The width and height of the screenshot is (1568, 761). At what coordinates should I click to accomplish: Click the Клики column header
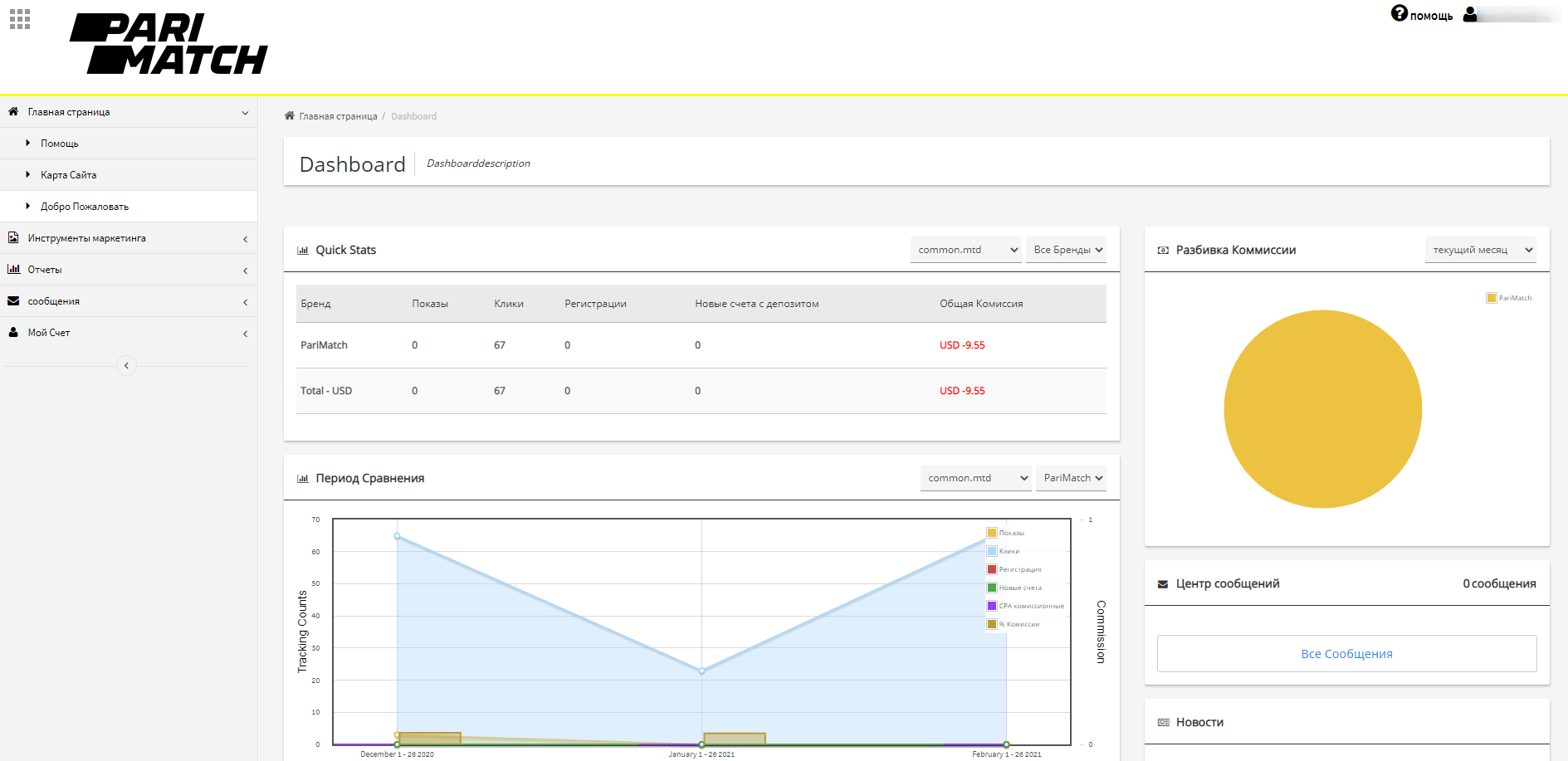[509, 304]
